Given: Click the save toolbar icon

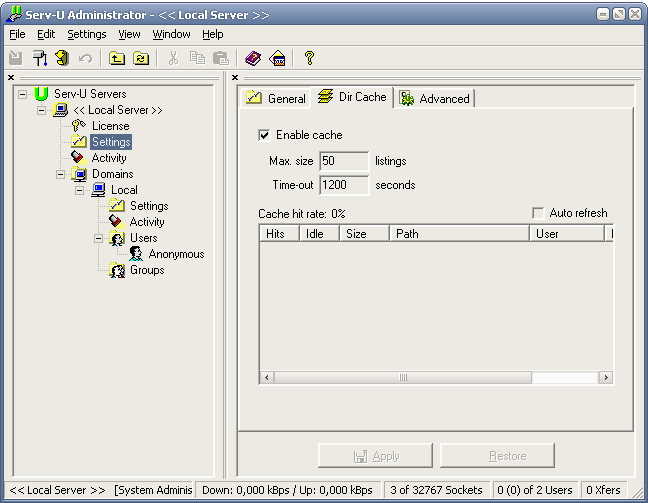Looking at the screenshot, I should tap(16, 58).
